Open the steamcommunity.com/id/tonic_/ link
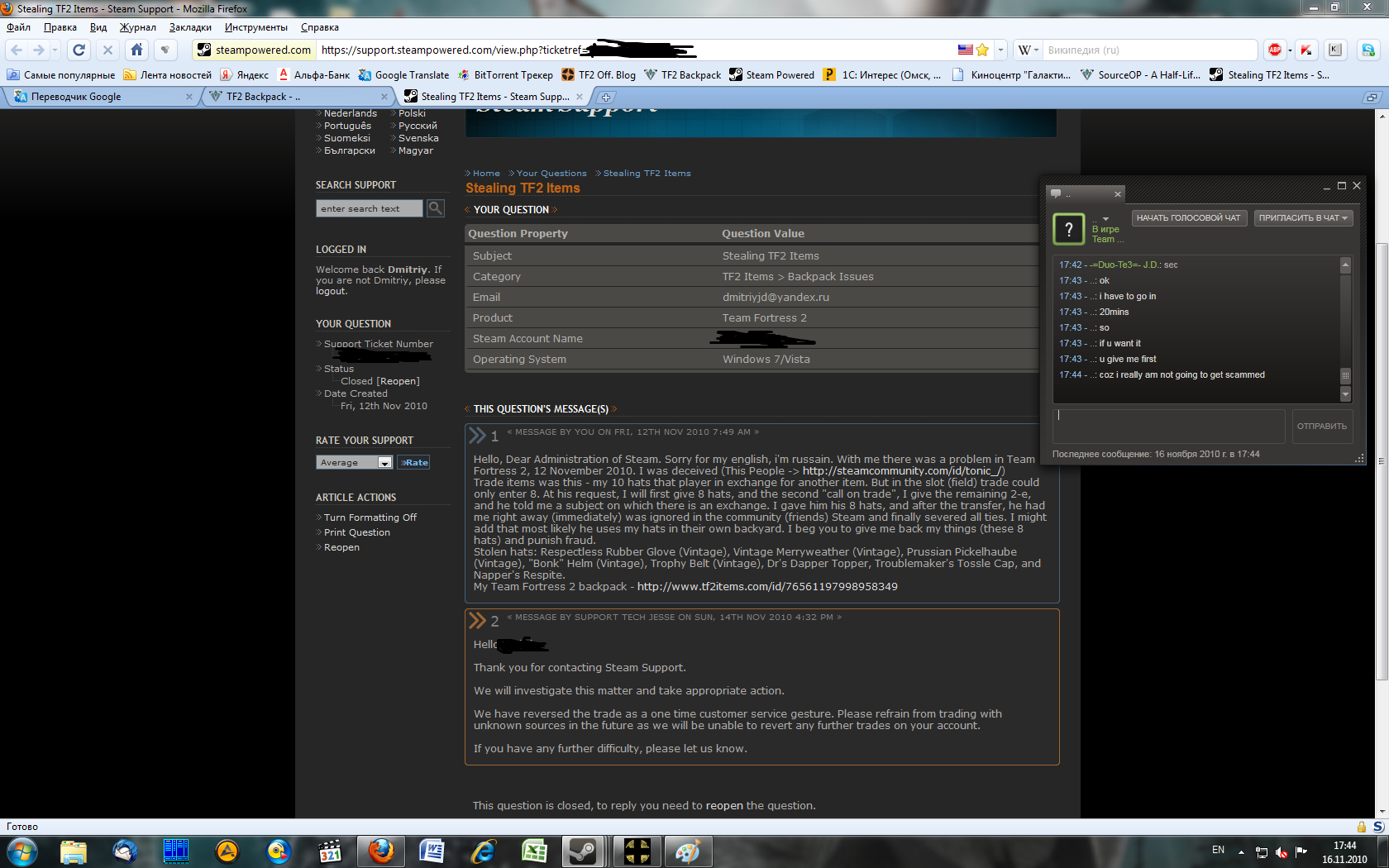The width and height of the screenshot is (1389, 868). [904, 471]
